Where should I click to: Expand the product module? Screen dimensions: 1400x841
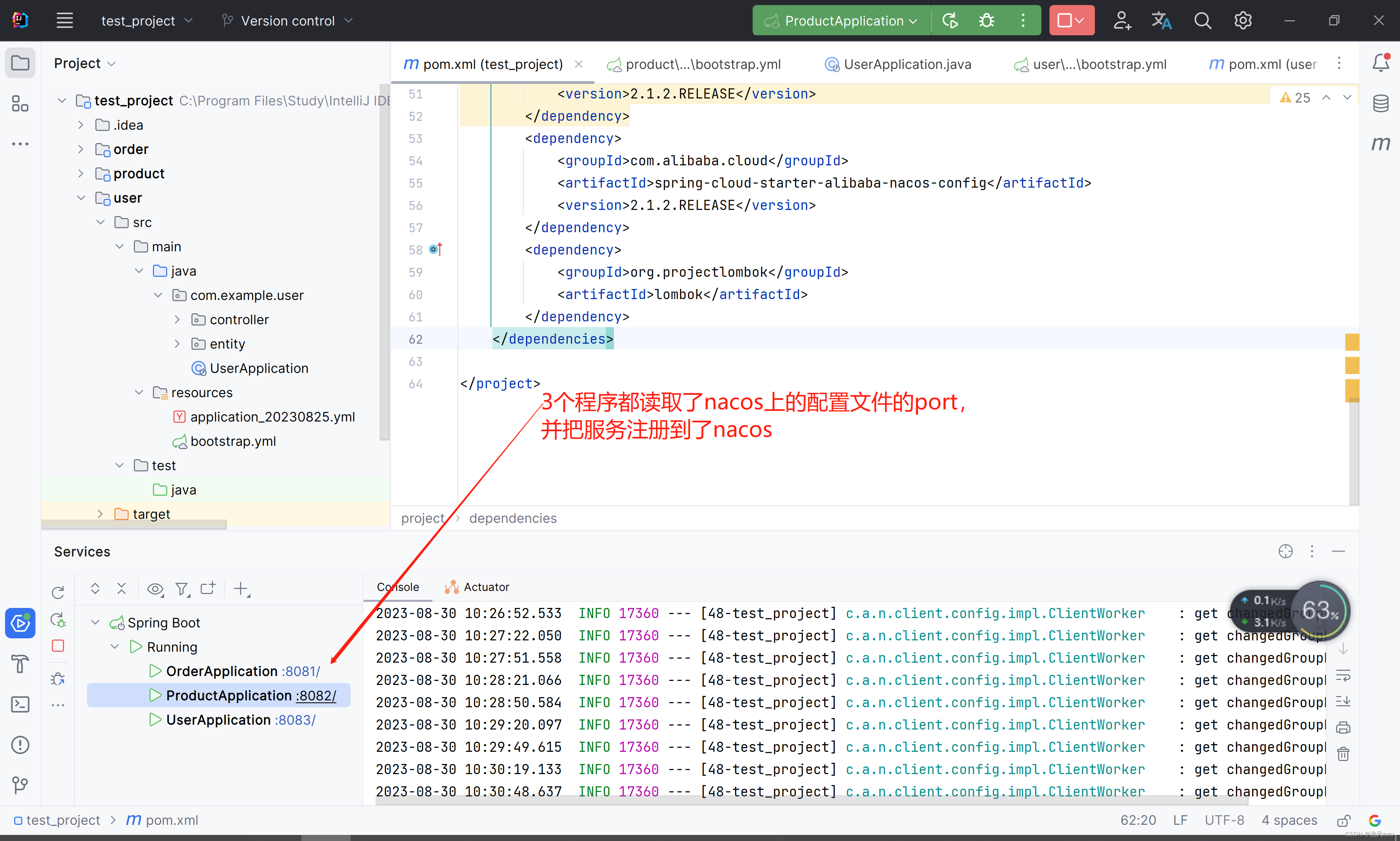pos(81,173)
